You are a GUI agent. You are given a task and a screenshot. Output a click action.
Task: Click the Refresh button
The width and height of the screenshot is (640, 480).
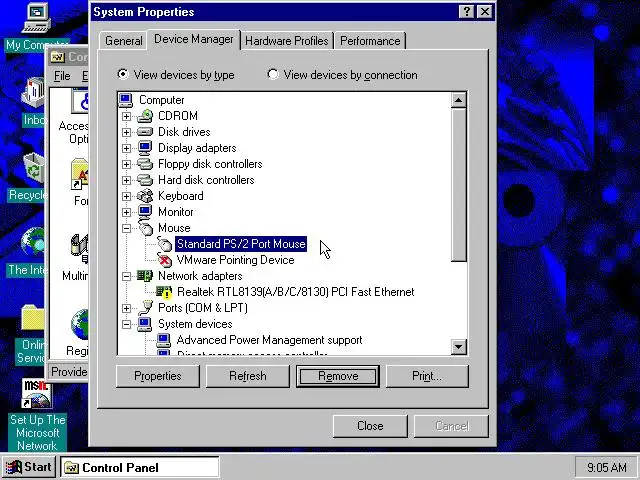247,376
